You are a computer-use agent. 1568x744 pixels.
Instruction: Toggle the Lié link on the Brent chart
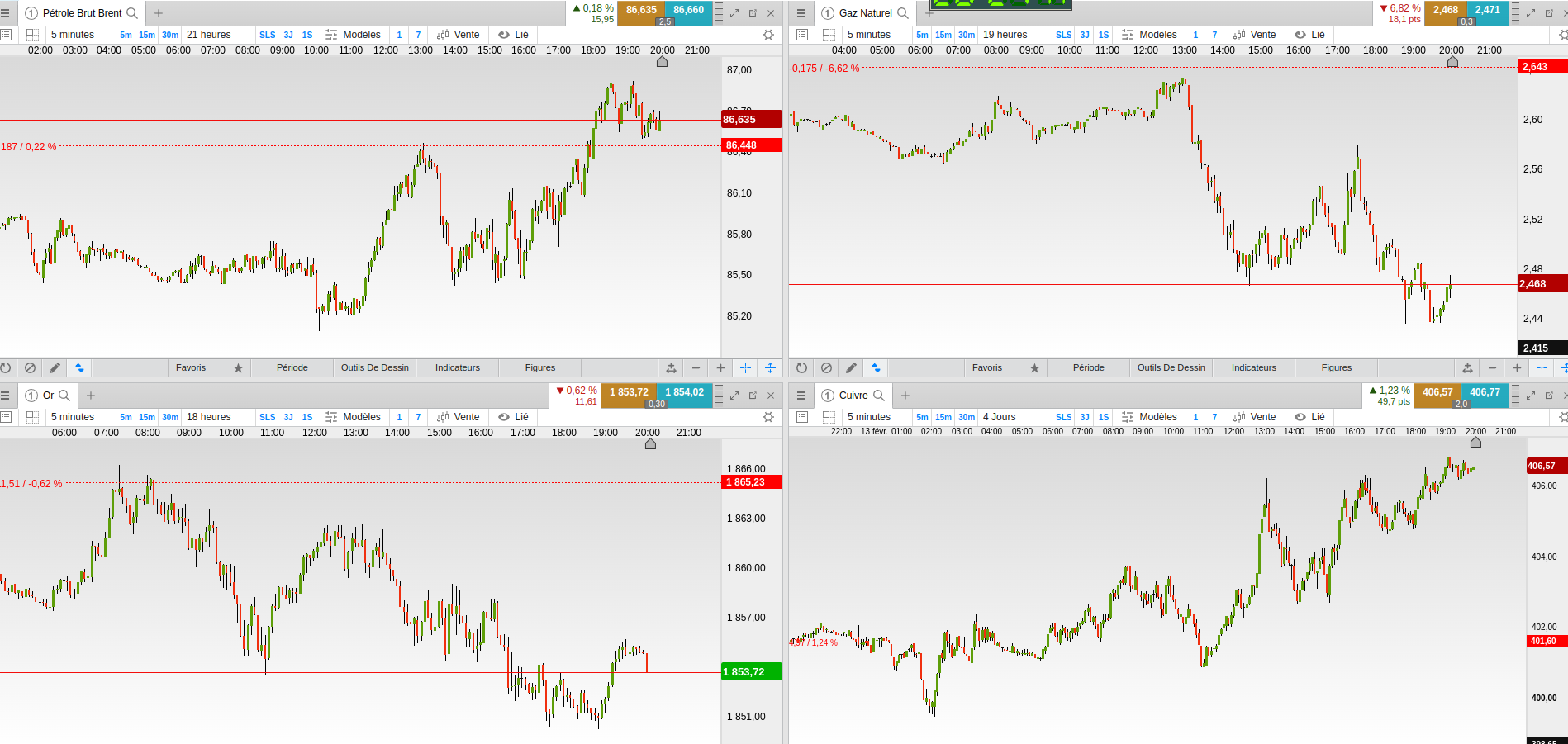[x=513, y=35]
